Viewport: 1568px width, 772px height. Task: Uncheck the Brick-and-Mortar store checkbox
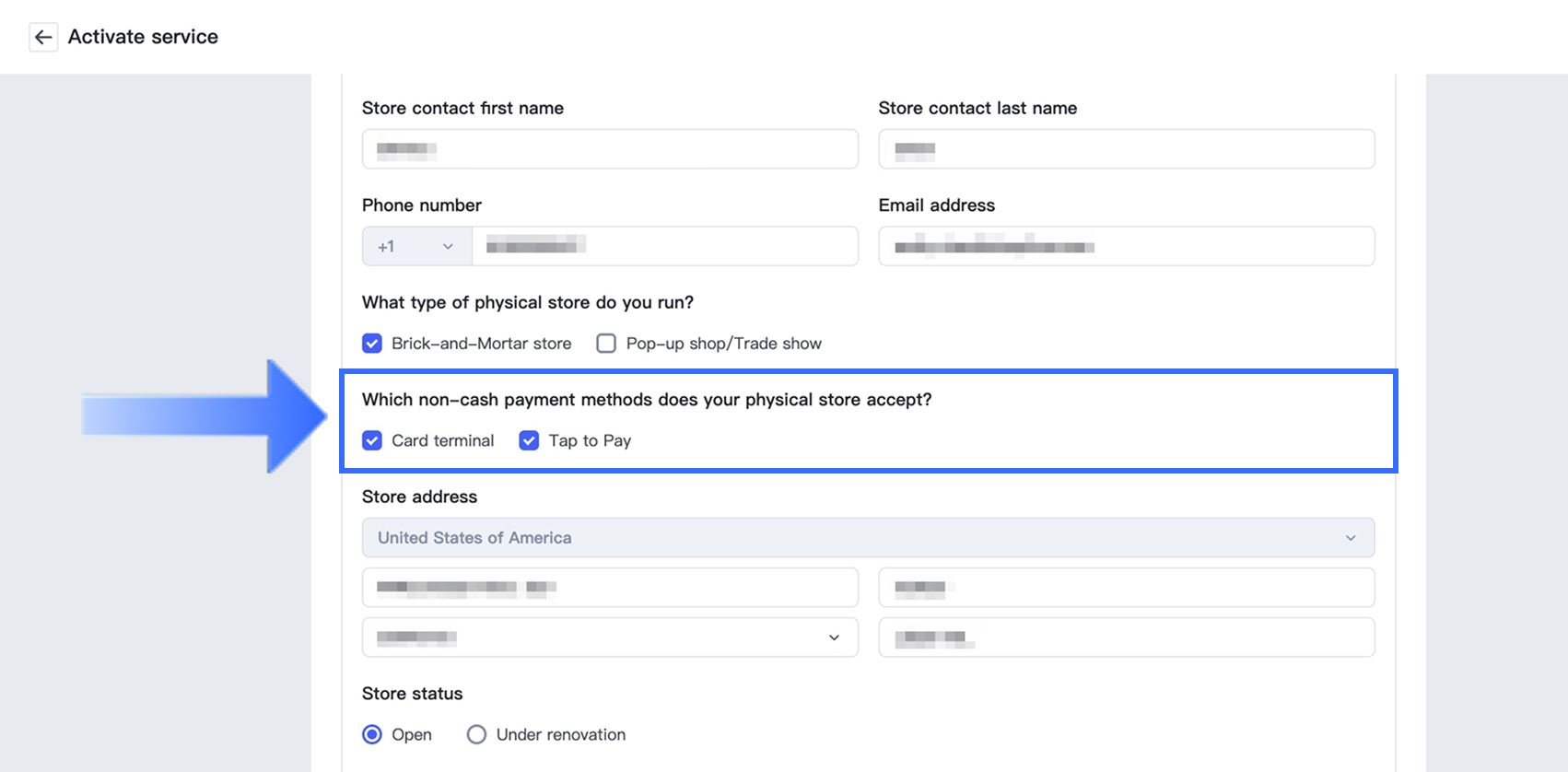coord(372,344)
